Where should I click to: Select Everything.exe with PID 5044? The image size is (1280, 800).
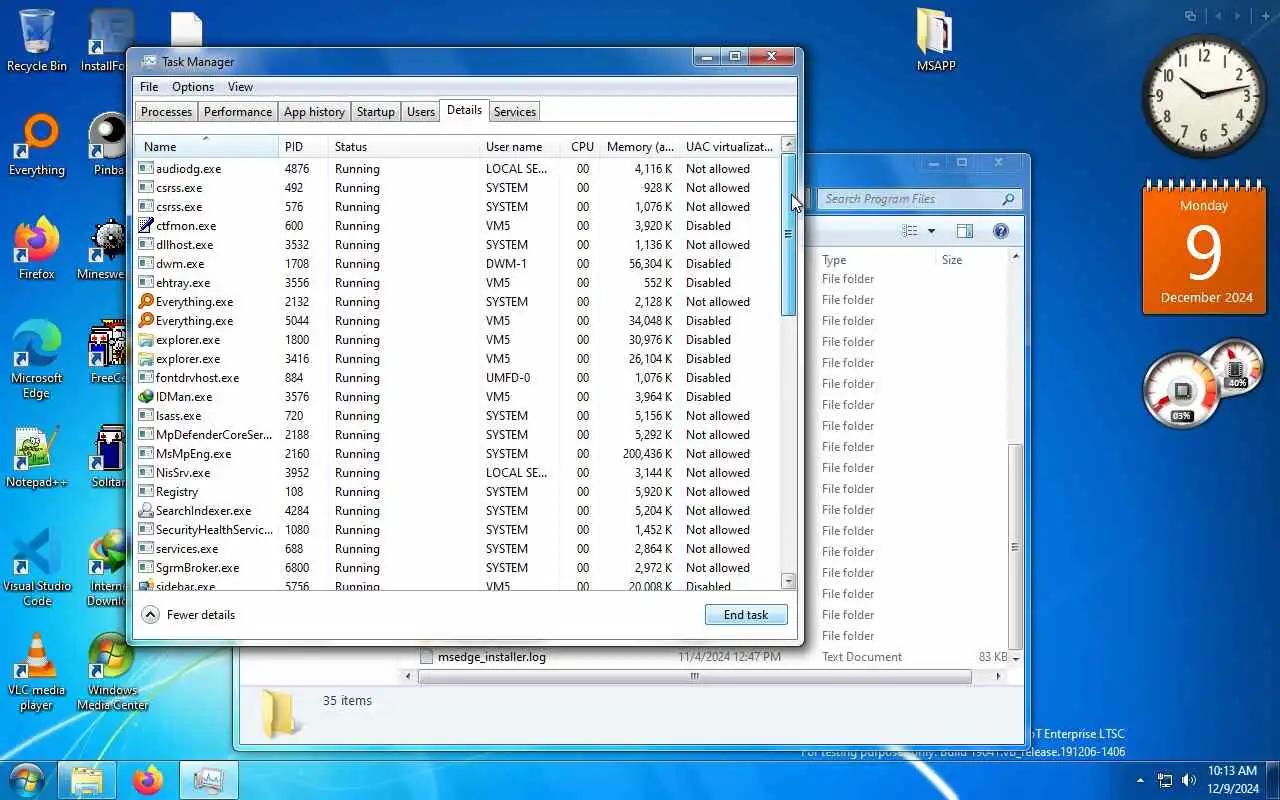click(x=458, y=321)
